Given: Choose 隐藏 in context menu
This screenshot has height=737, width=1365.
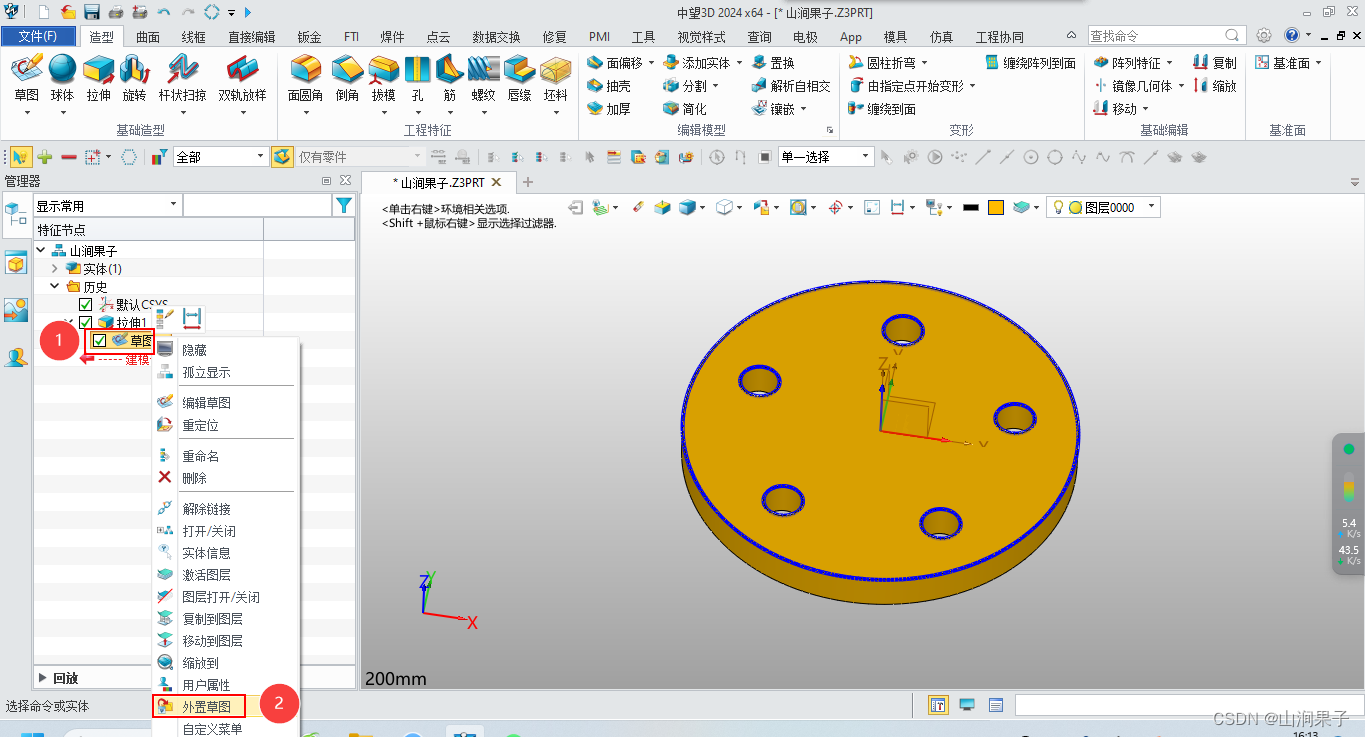Looking at the screenshot, I should tap(194, 350).
